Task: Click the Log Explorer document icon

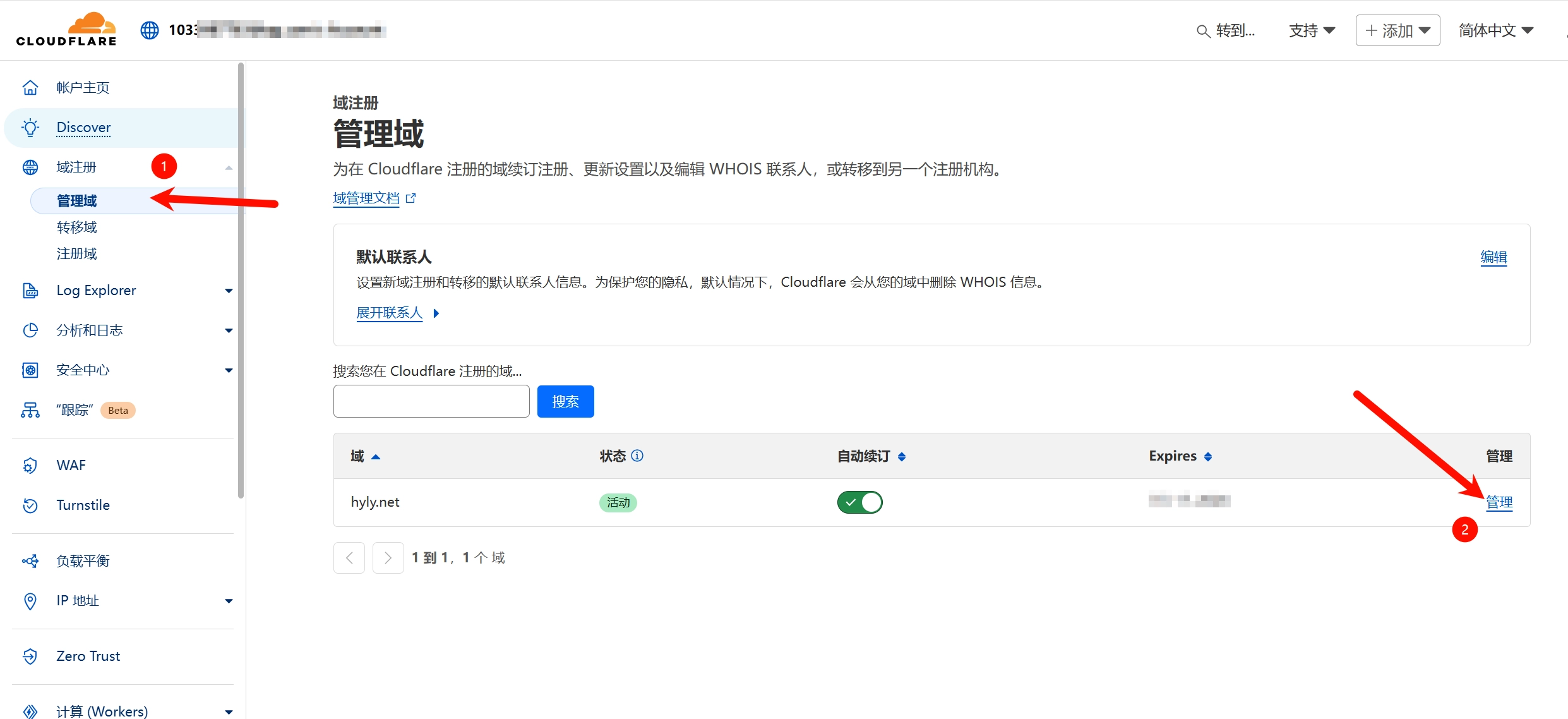Action: pyautogui.click(x=30, y=291)
